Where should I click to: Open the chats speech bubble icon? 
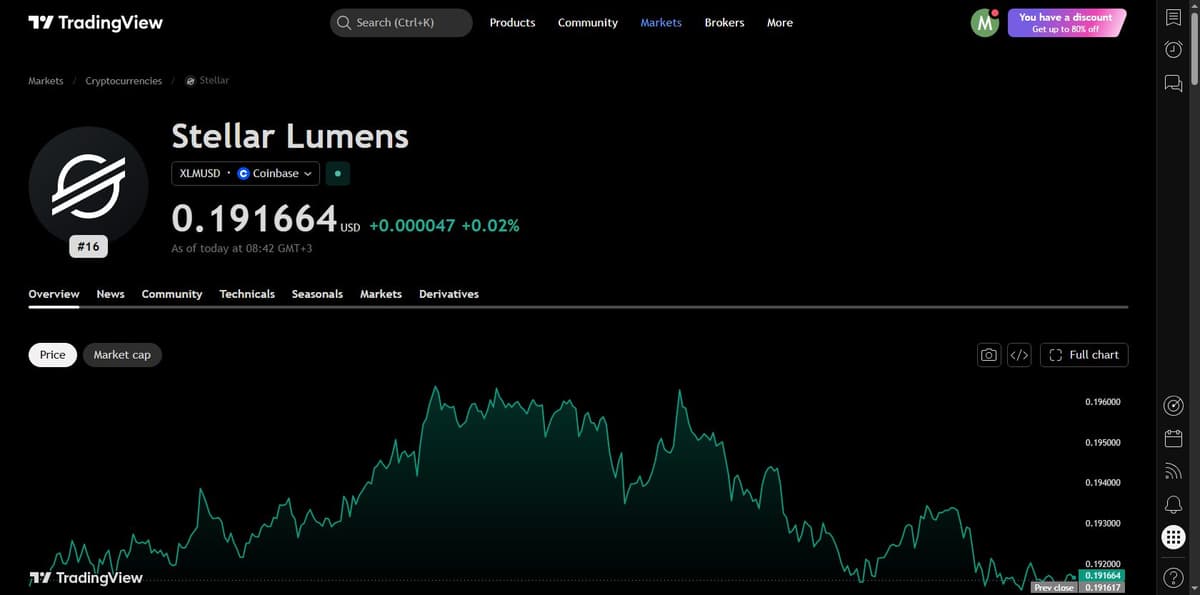(x=1174, y=83)
